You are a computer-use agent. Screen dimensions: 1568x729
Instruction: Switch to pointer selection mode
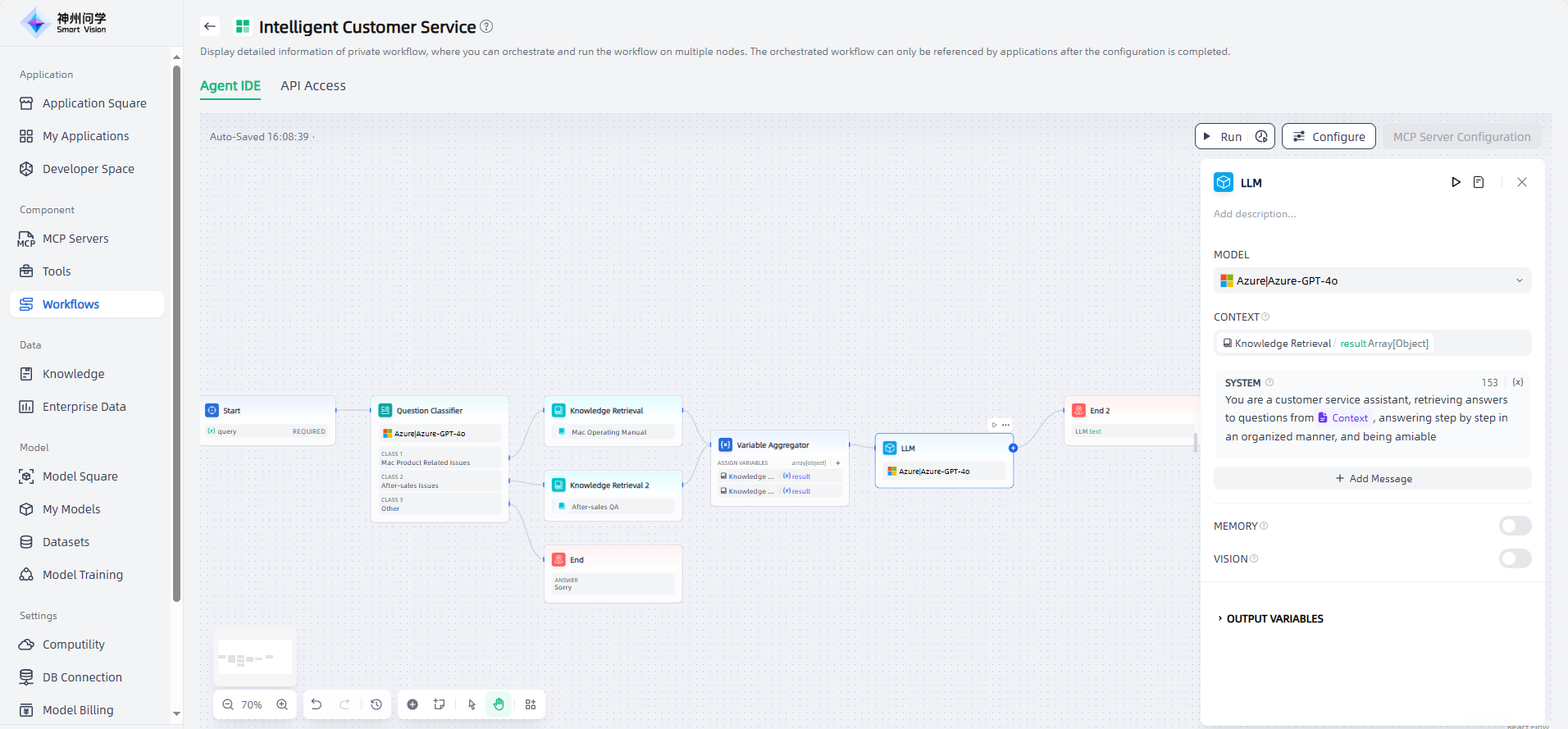tap(472, 704)
